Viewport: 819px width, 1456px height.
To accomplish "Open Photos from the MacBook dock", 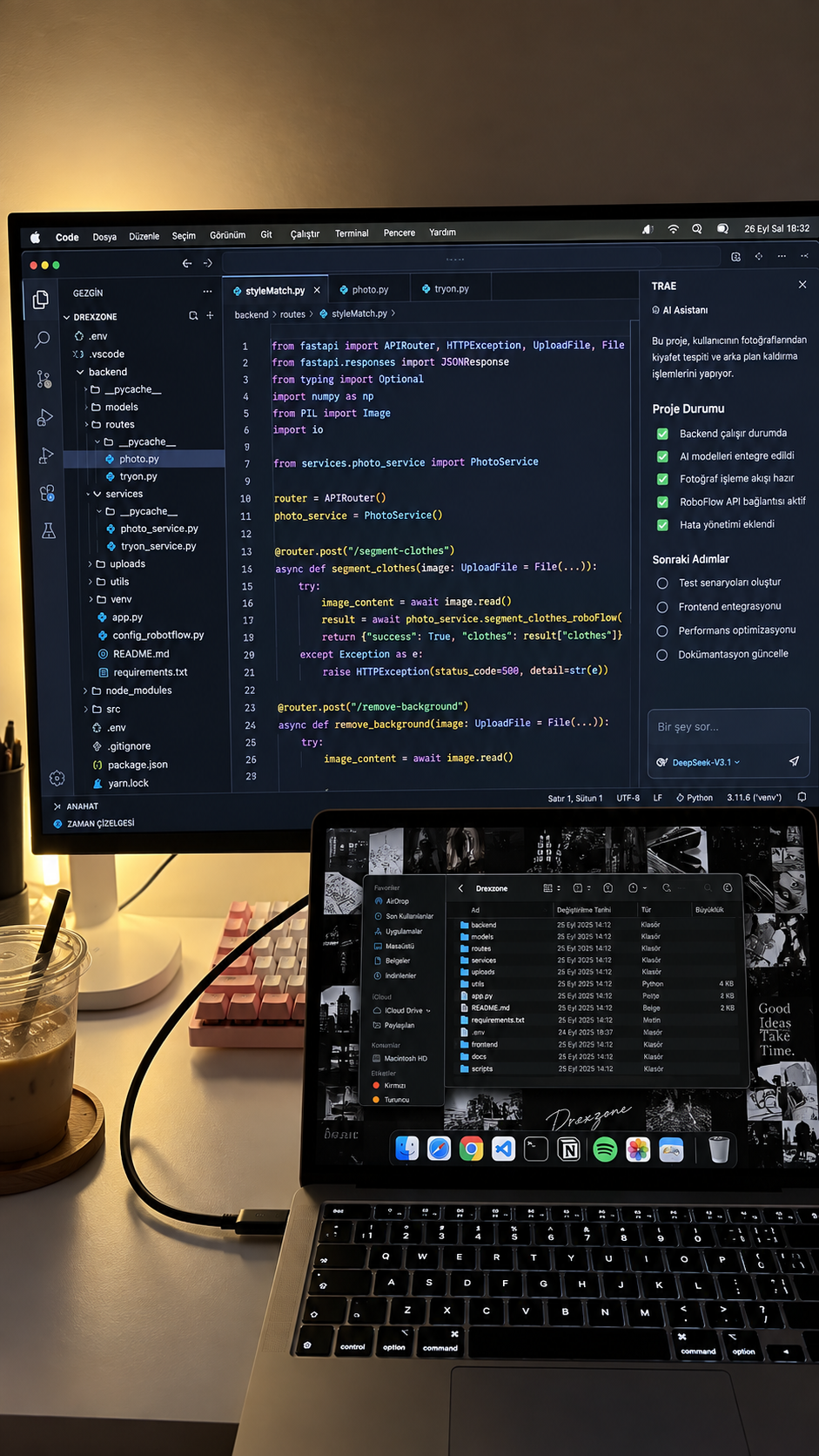I will pyautogui.click(x=638, y=1149).
